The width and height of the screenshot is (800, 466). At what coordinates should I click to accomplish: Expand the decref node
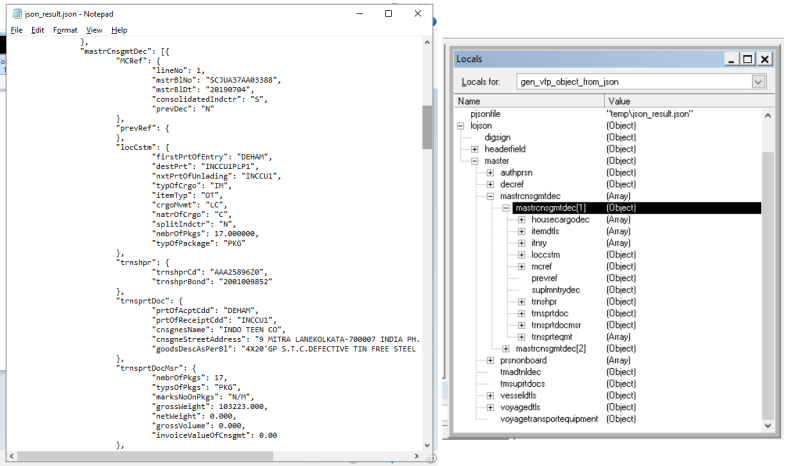coord(490,184)
